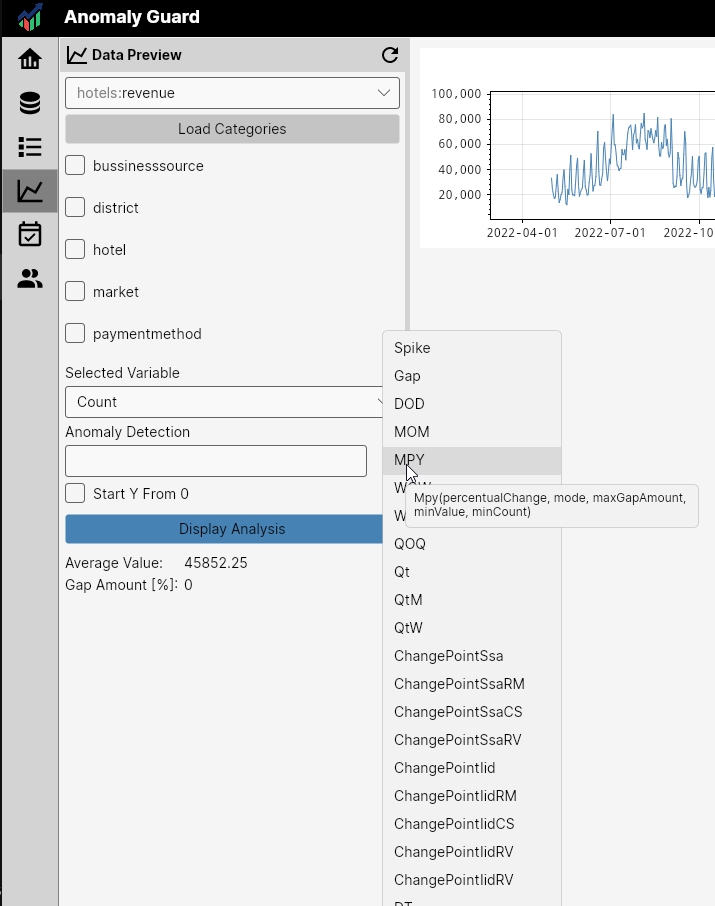Select ChangePointIid from the list

(472, 768)
